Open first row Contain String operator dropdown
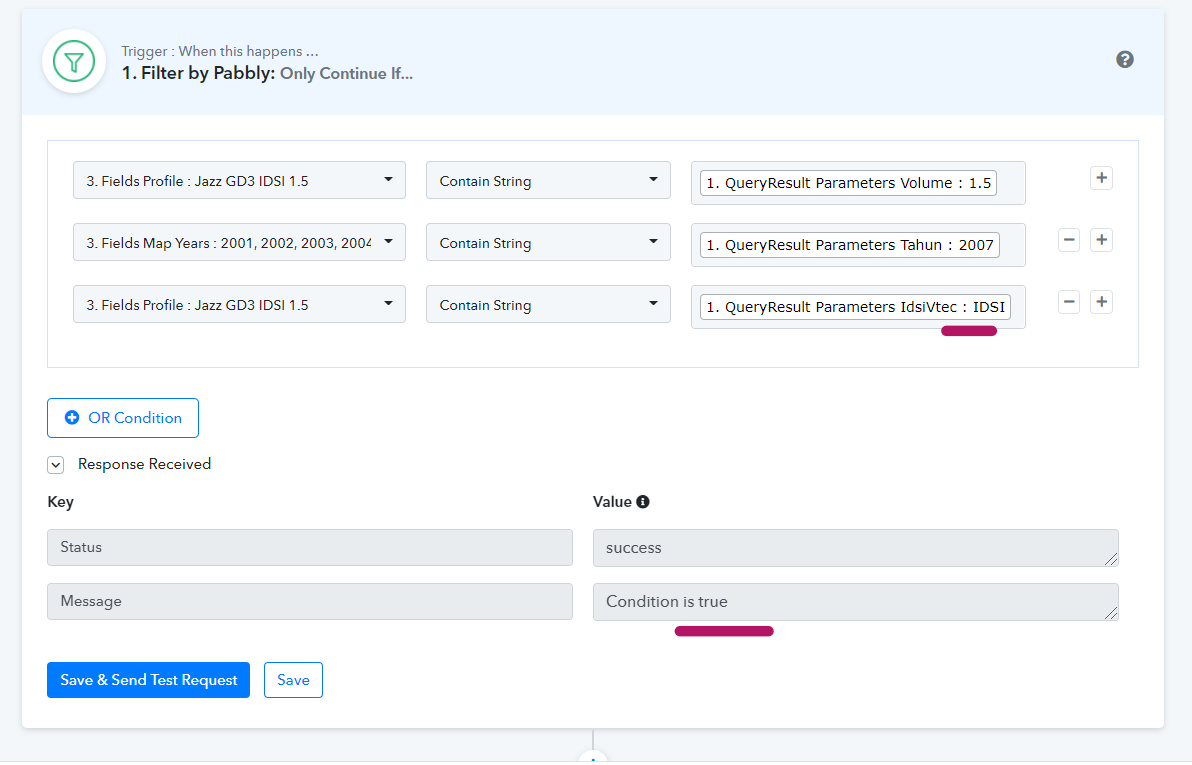Image resolution: width=1192 pixels, height=765 pixels. 547,181
